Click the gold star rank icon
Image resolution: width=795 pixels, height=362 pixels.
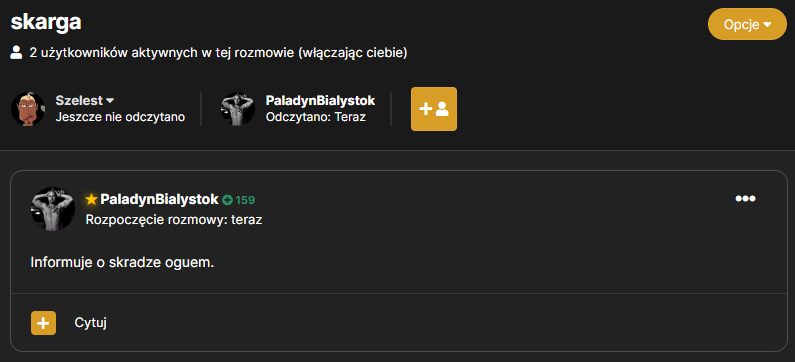click(x=91, y=200)
